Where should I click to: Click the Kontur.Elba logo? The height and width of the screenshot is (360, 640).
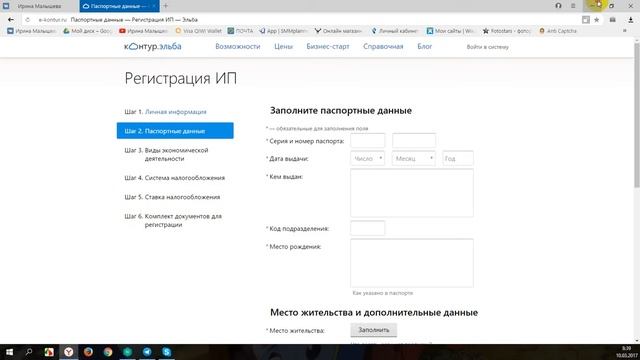(153, 47)
